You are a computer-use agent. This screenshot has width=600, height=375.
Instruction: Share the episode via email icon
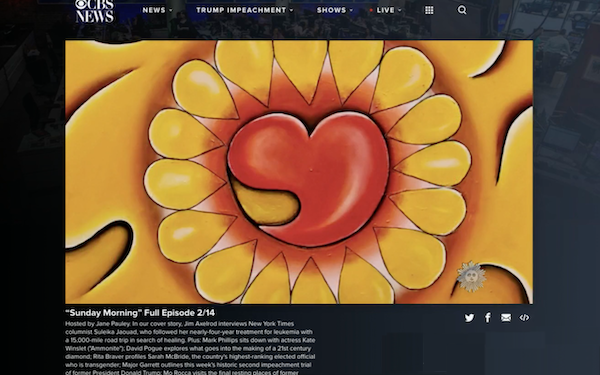point(506,318)
